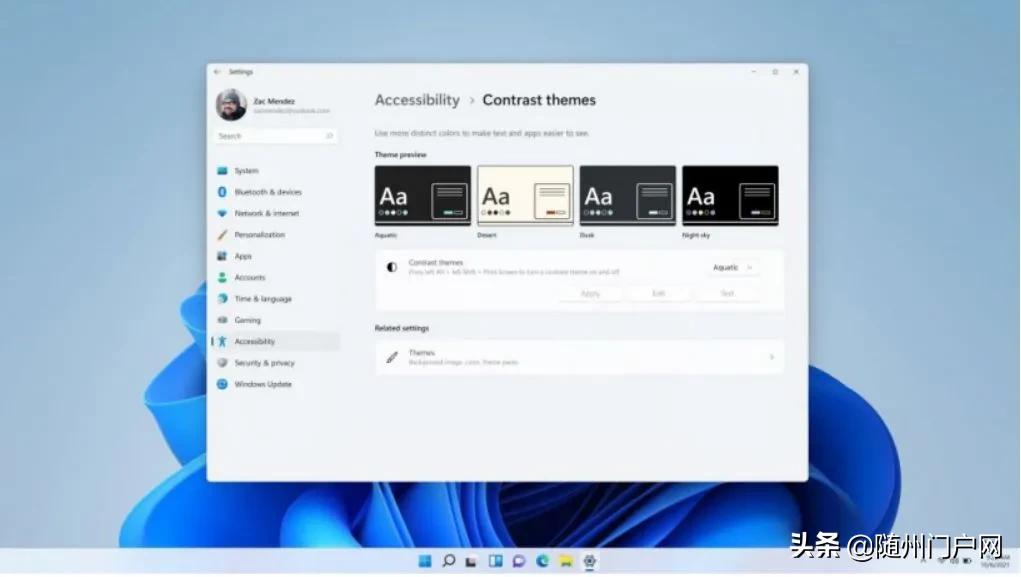The image size is (1021, 577).
Task: Open Search from the taskbar
Action: click(448, 560)
